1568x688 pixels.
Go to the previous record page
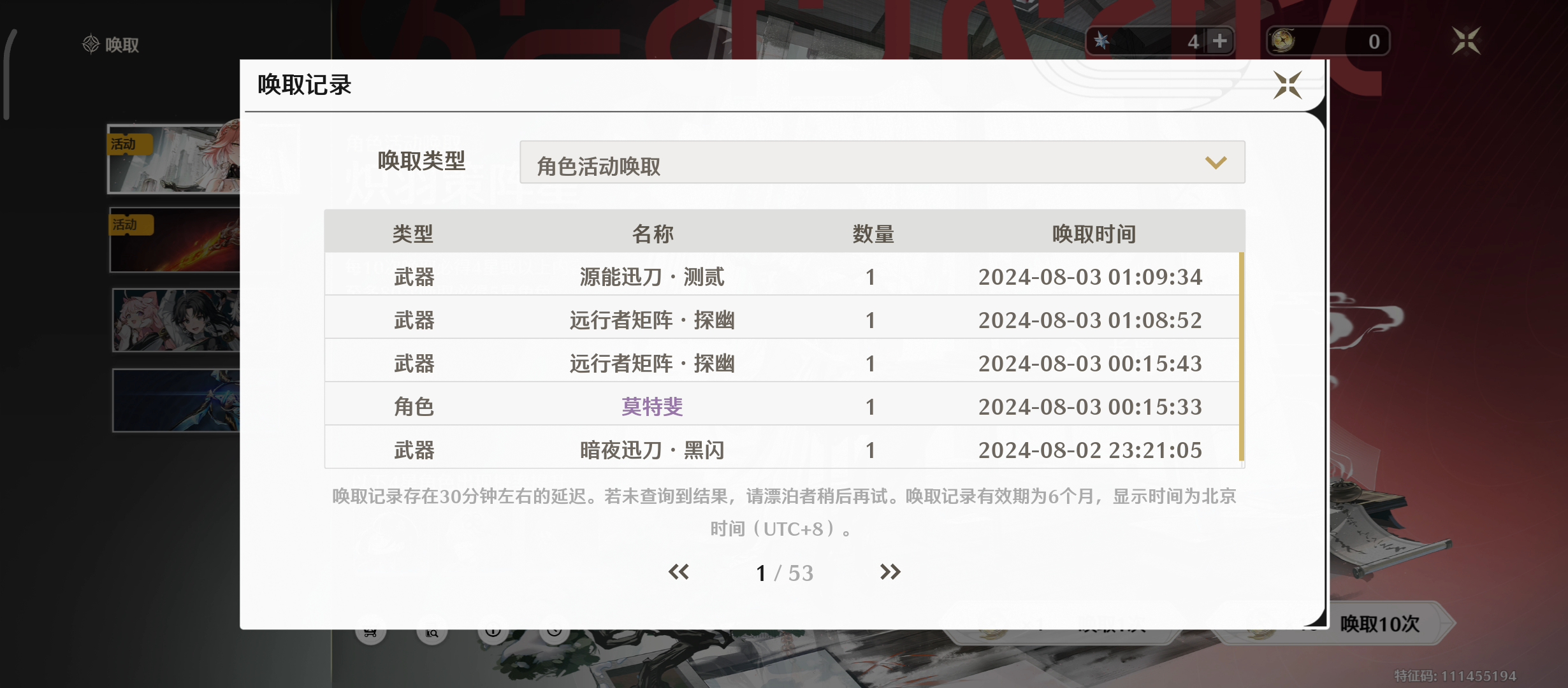678,571
